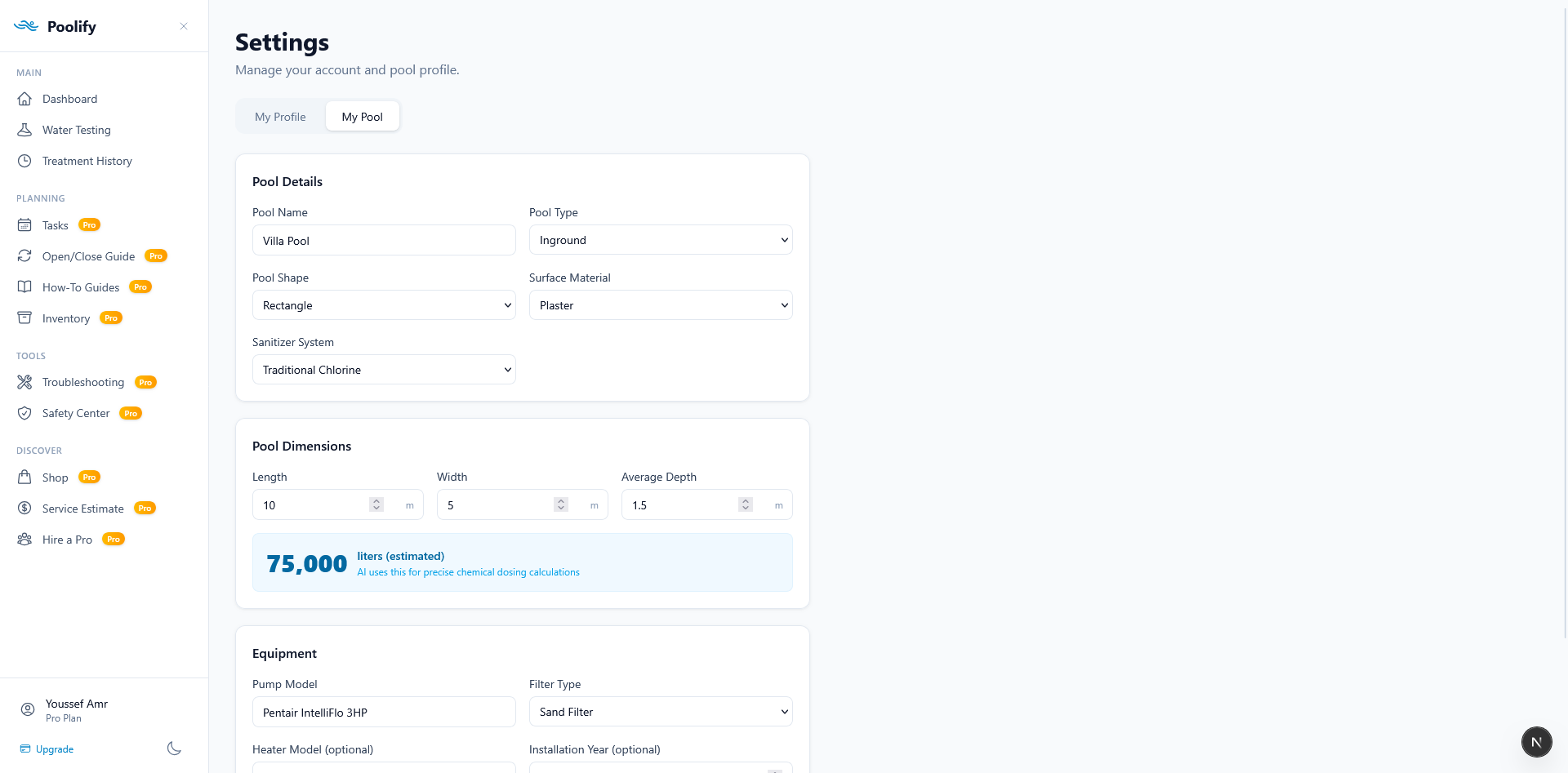
Task: Click the Poolify wave logo icon
Action: [x=26, y=26]
